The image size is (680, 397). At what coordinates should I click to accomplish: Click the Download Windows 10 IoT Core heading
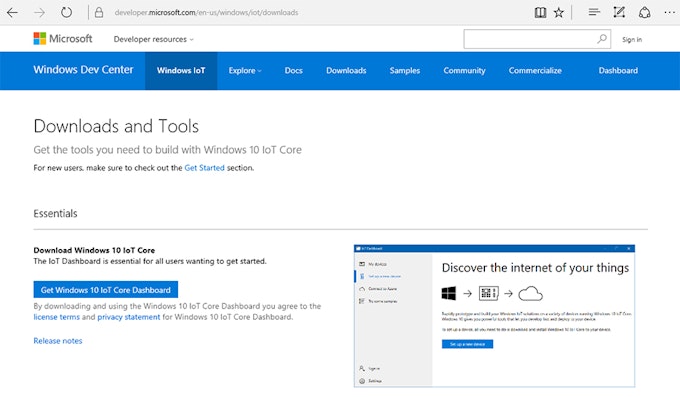[x=94, y=250]
